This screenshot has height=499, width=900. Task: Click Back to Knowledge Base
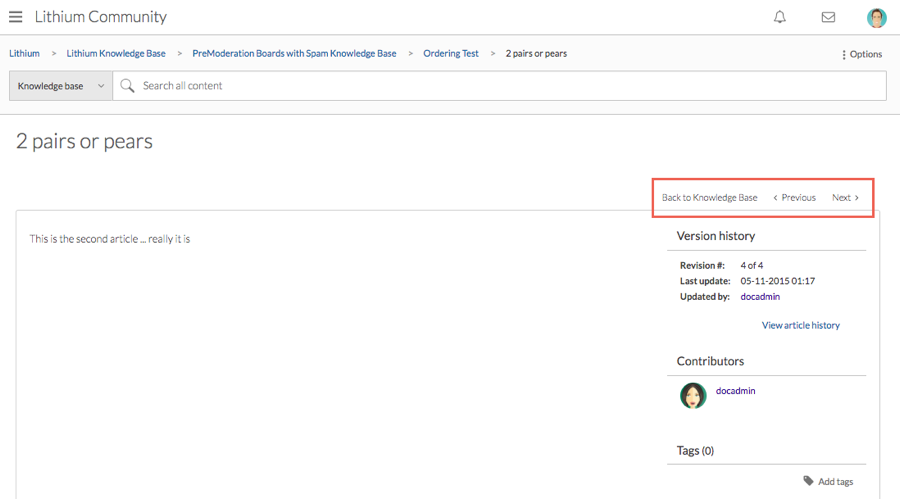(709, 198)
